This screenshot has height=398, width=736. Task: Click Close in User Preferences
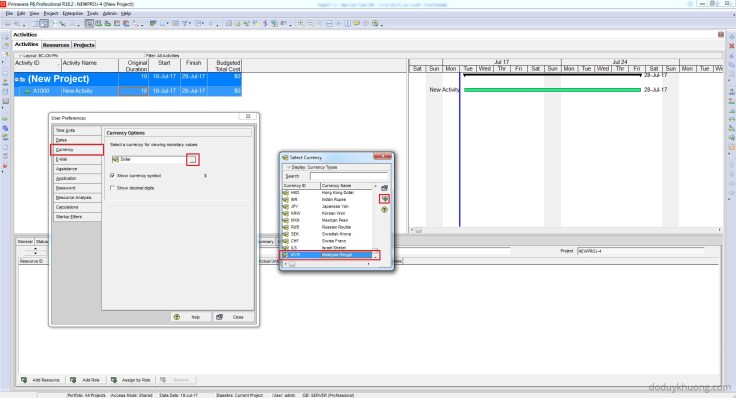coord(232,317)
